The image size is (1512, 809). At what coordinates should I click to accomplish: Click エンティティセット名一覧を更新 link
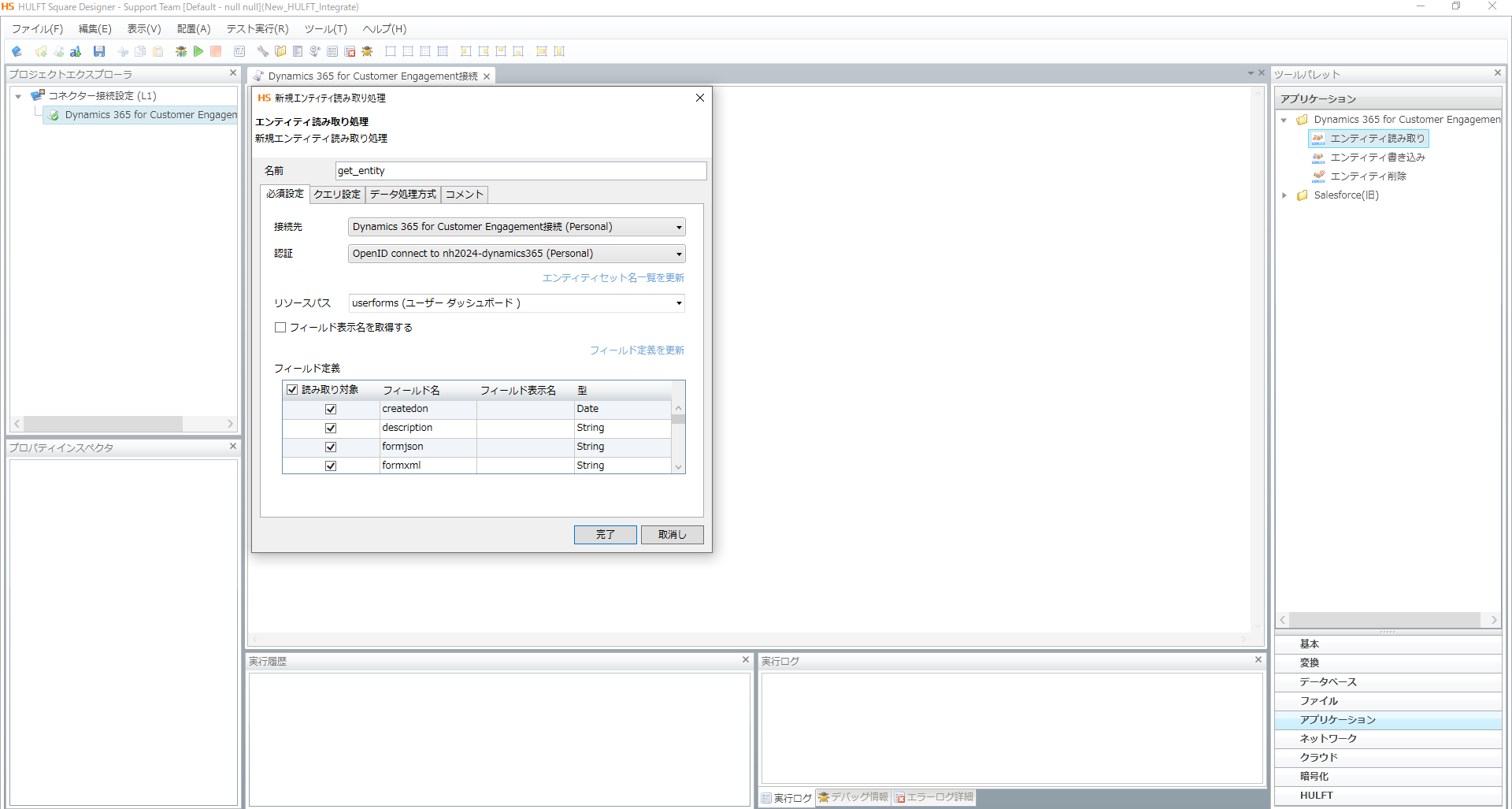pos(613,278)
